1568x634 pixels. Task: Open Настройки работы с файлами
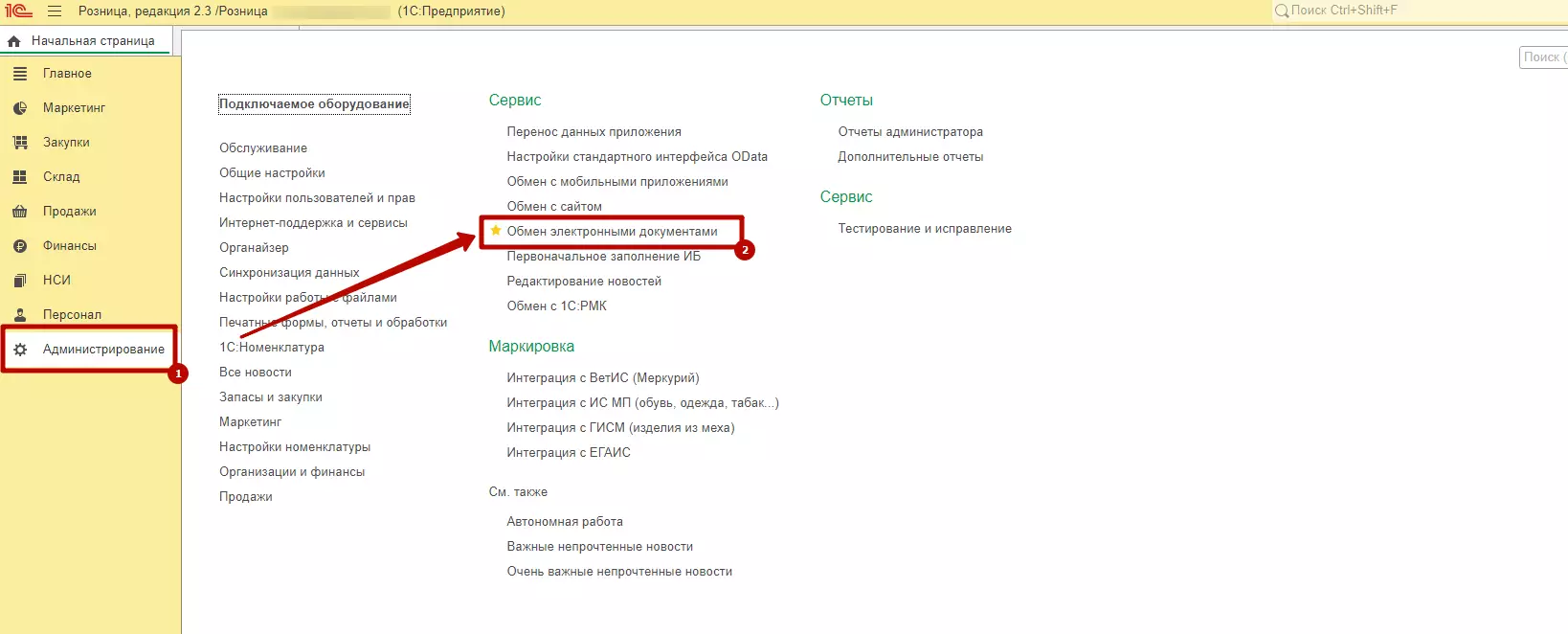click(308, 298)
